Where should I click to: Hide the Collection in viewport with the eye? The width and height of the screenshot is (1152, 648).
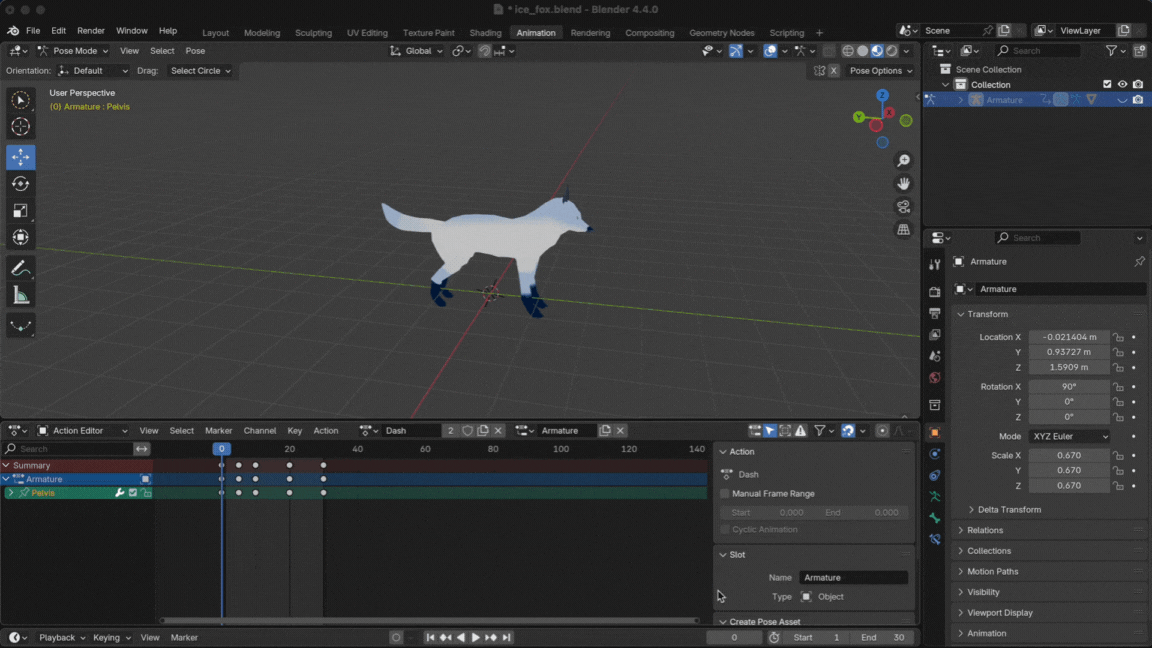coord(1123,84)
